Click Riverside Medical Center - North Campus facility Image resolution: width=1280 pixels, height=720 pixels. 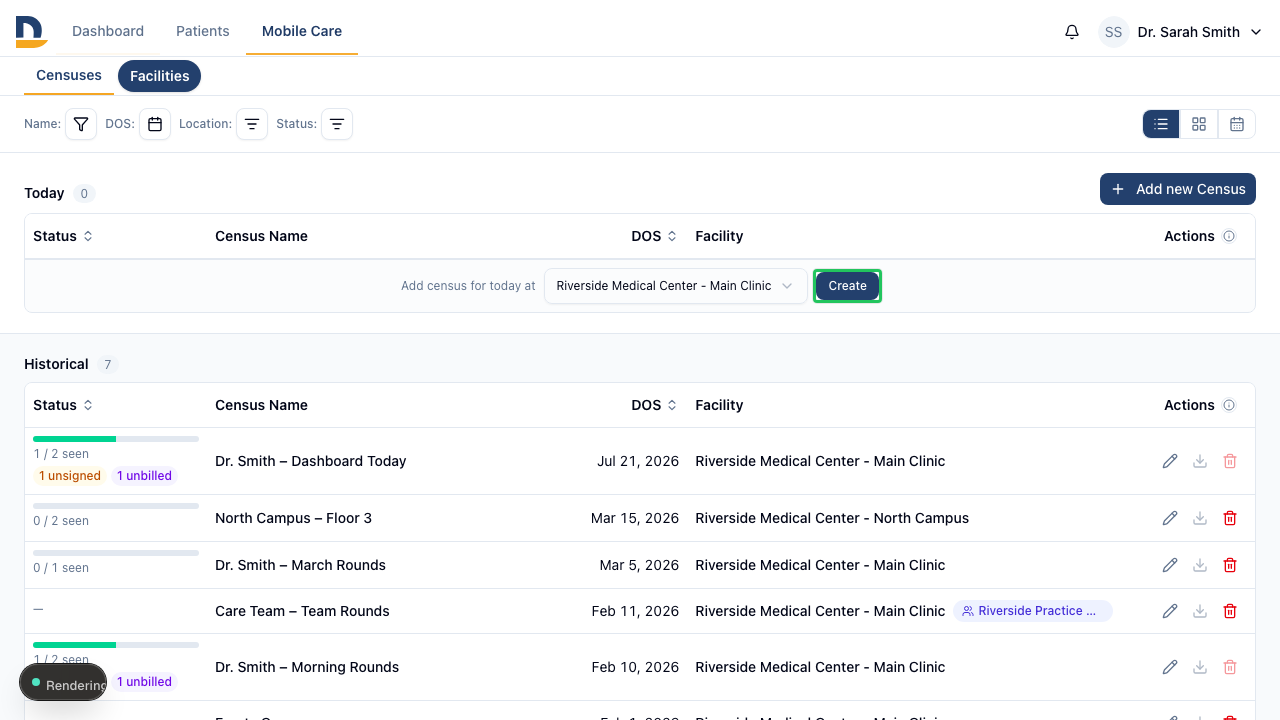tap(832, 518)
